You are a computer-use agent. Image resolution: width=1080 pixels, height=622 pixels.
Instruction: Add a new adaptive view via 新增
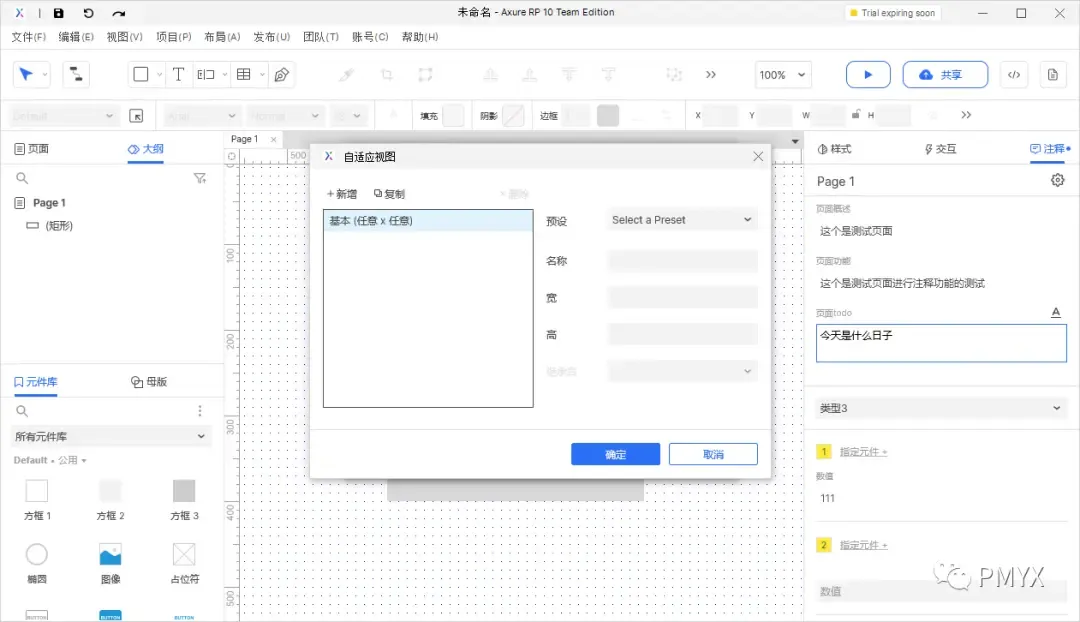pos(341,193)
